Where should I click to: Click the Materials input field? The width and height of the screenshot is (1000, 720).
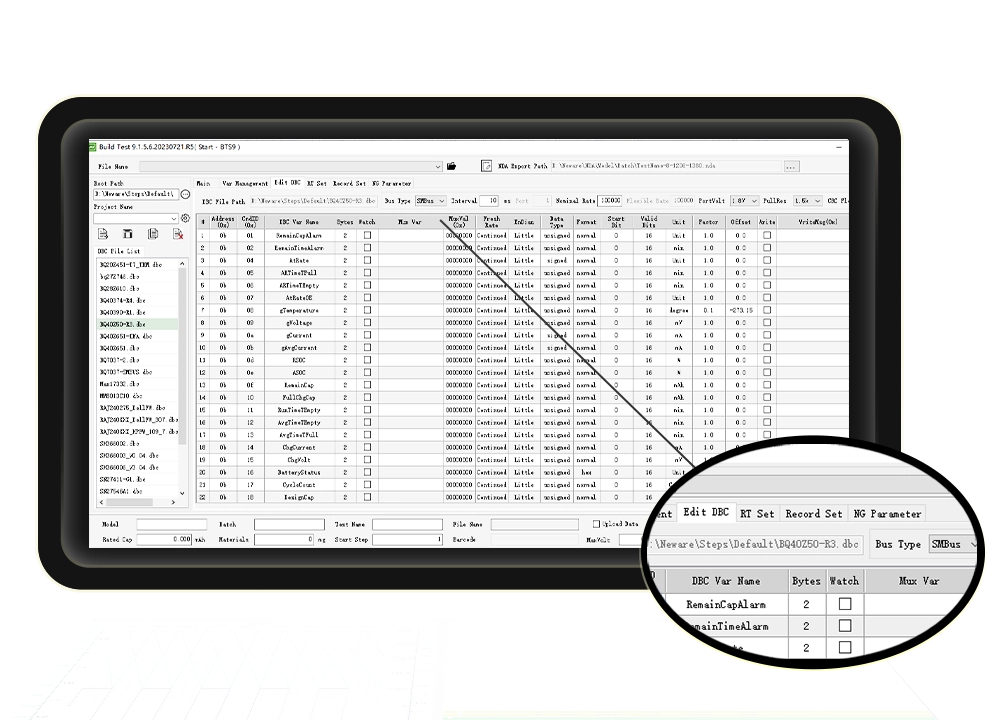(284, 540)
